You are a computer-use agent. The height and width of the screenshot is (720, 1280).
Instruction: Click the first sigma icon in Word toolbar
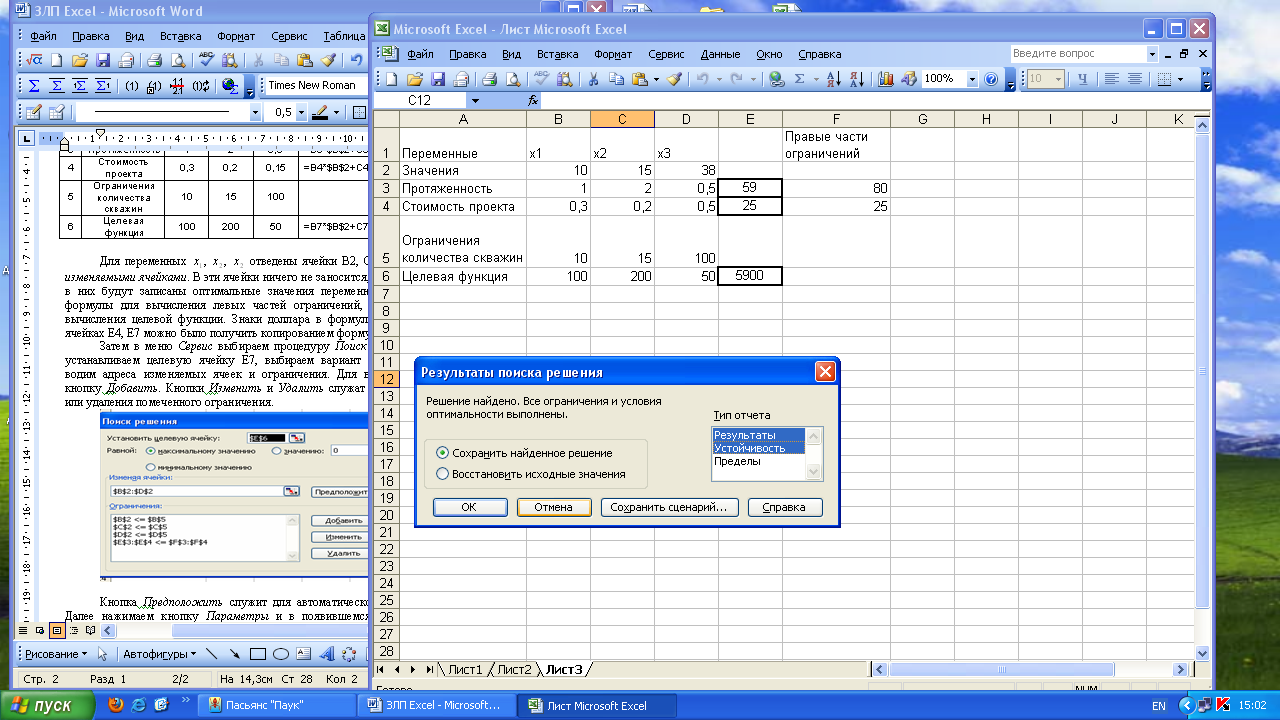(x=33, y=86)
